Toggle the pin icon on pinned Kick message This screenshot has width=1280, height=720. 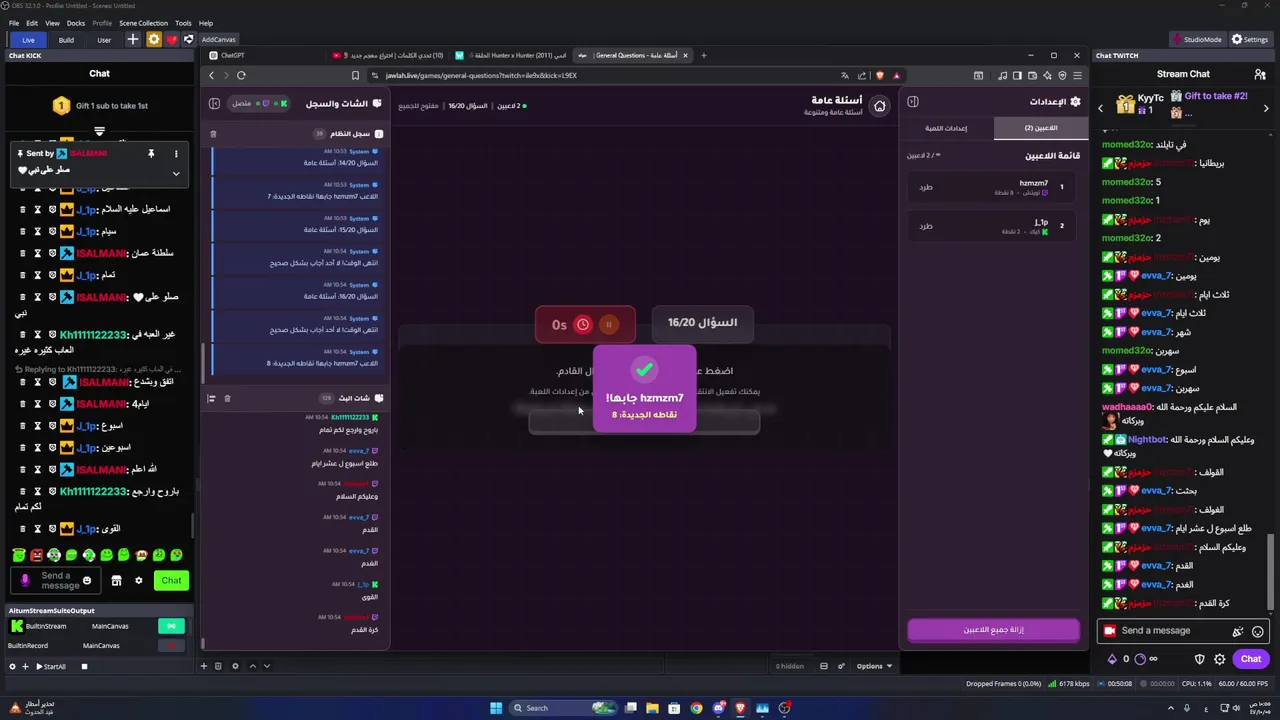[151, 154]
